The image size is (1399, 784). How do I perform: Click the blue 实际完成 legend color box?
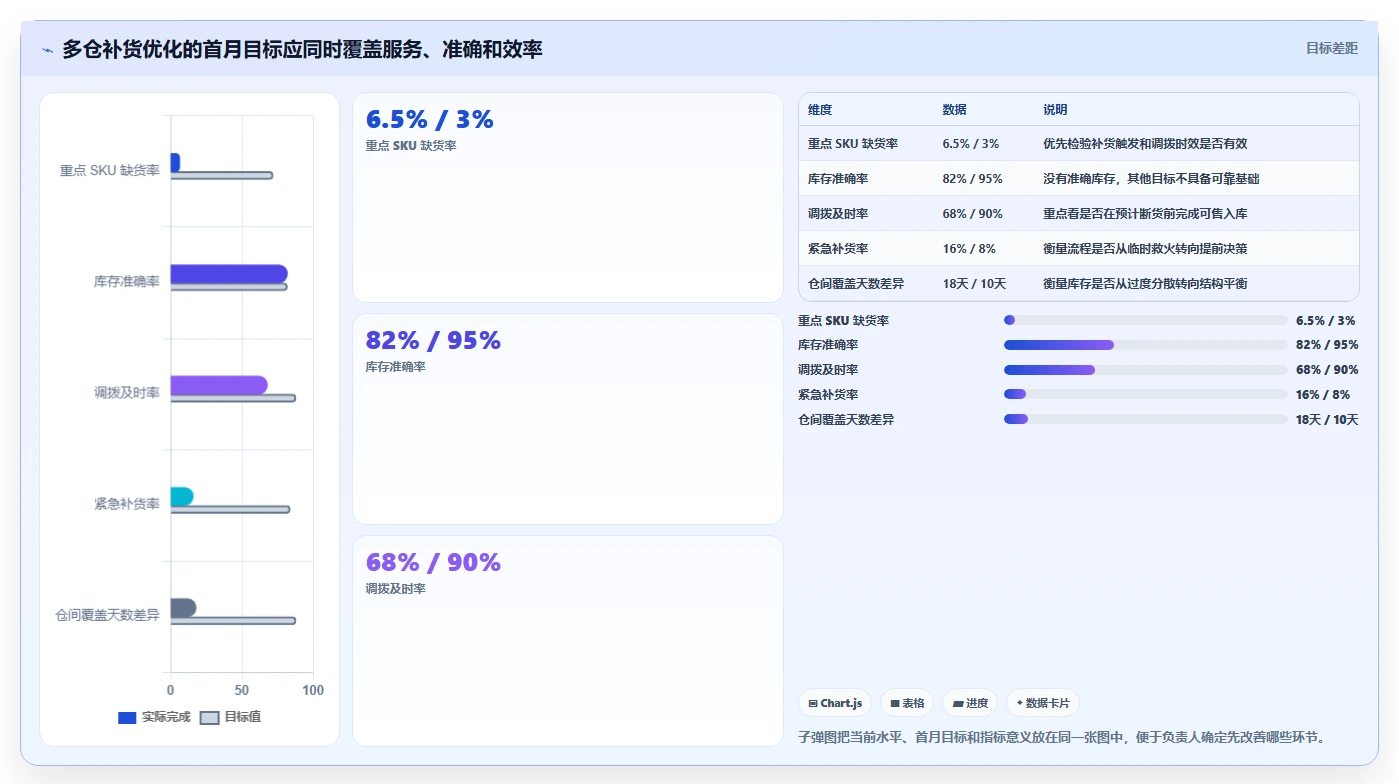pos(127,717)
